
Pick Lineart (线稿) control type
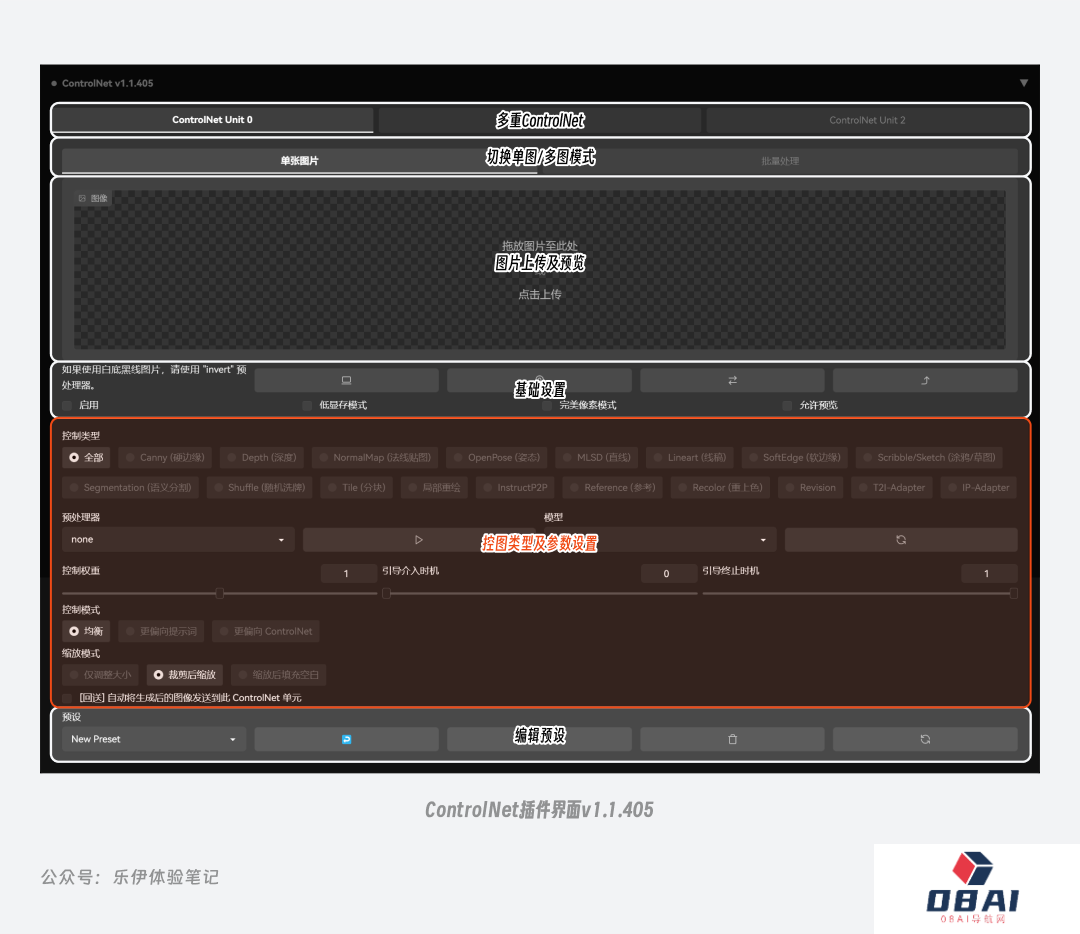click(x=690, y=457)
